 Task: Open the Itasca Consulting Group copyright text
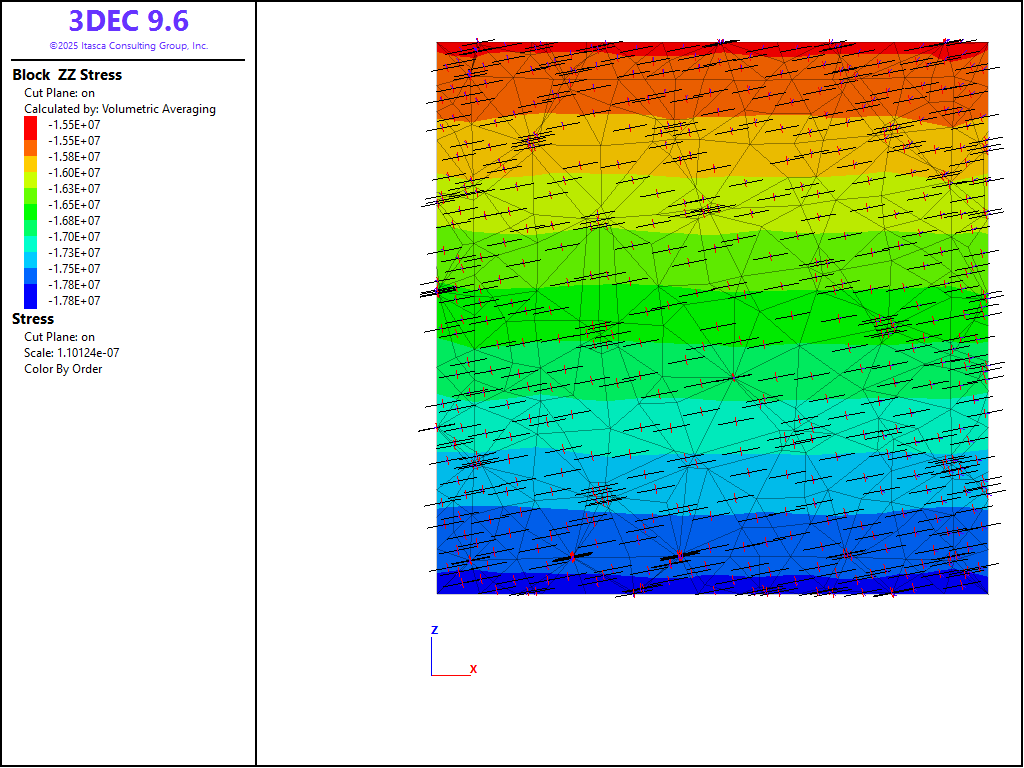pyautogui.click(x=128, y=46)
